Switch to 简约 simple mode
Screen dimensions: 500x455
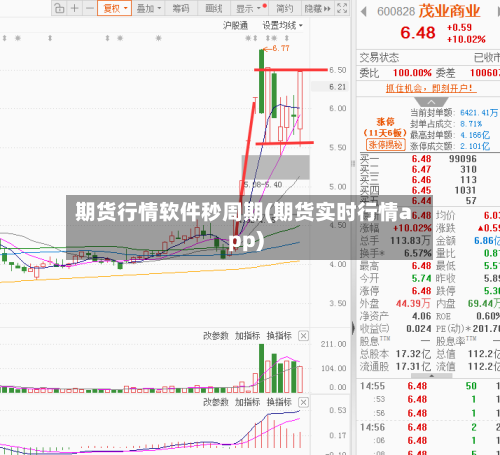285,8
